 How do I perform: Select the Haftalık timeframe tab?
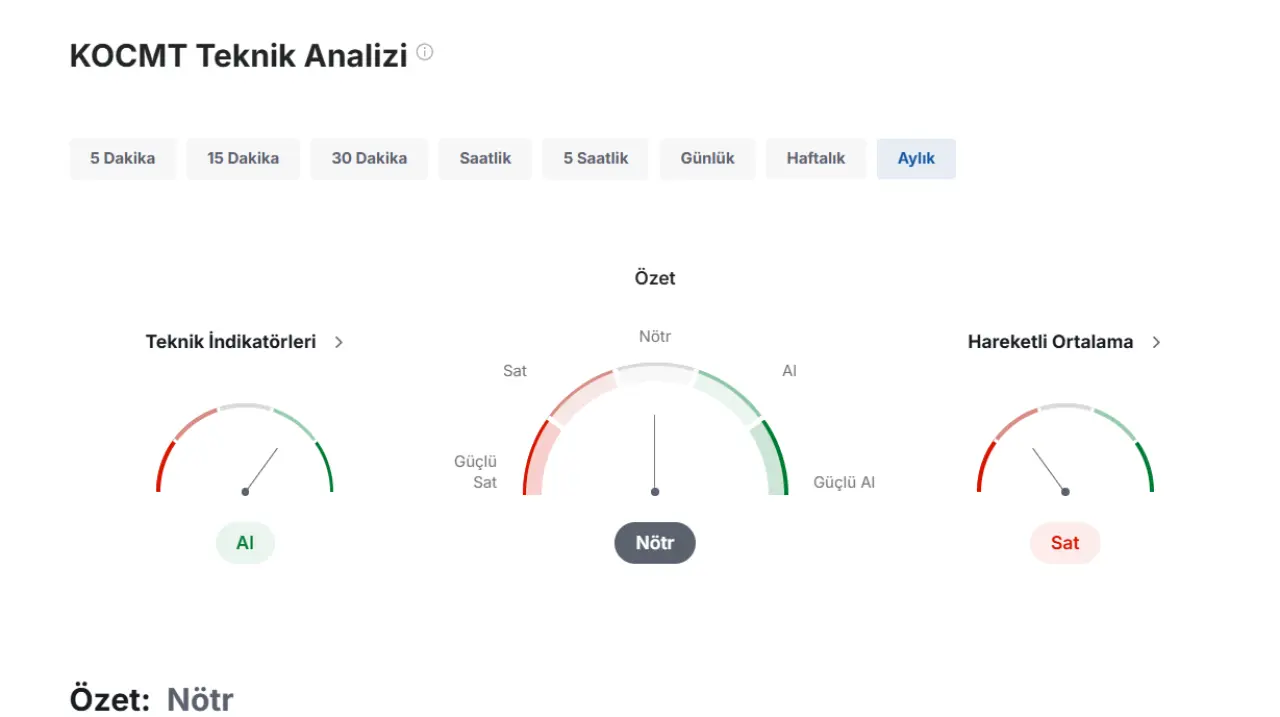click(x=816, y=158)
